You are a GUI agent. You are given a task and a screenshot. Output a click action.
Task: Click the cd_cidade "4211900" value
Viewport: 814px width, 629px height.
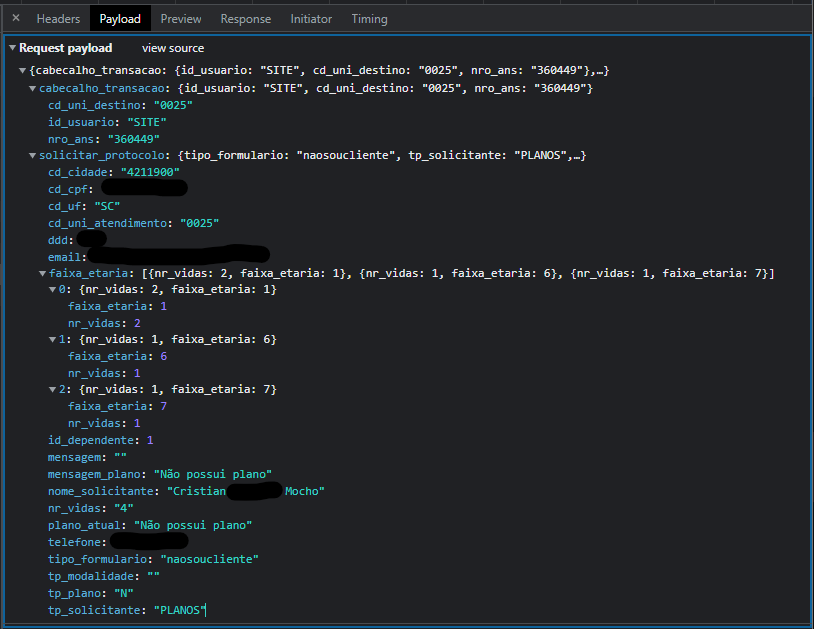click(x=151, y=172)
